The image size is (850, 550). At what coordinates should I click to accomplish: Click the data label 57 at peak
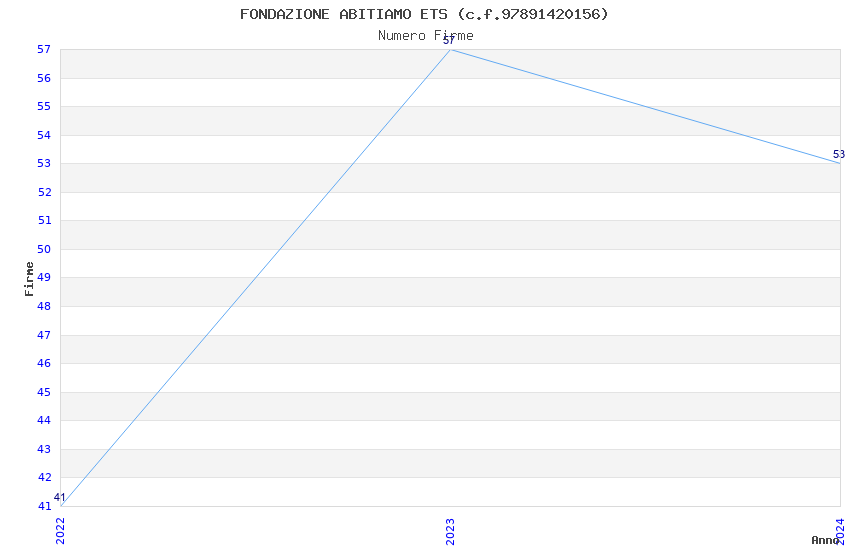[449, 41]
